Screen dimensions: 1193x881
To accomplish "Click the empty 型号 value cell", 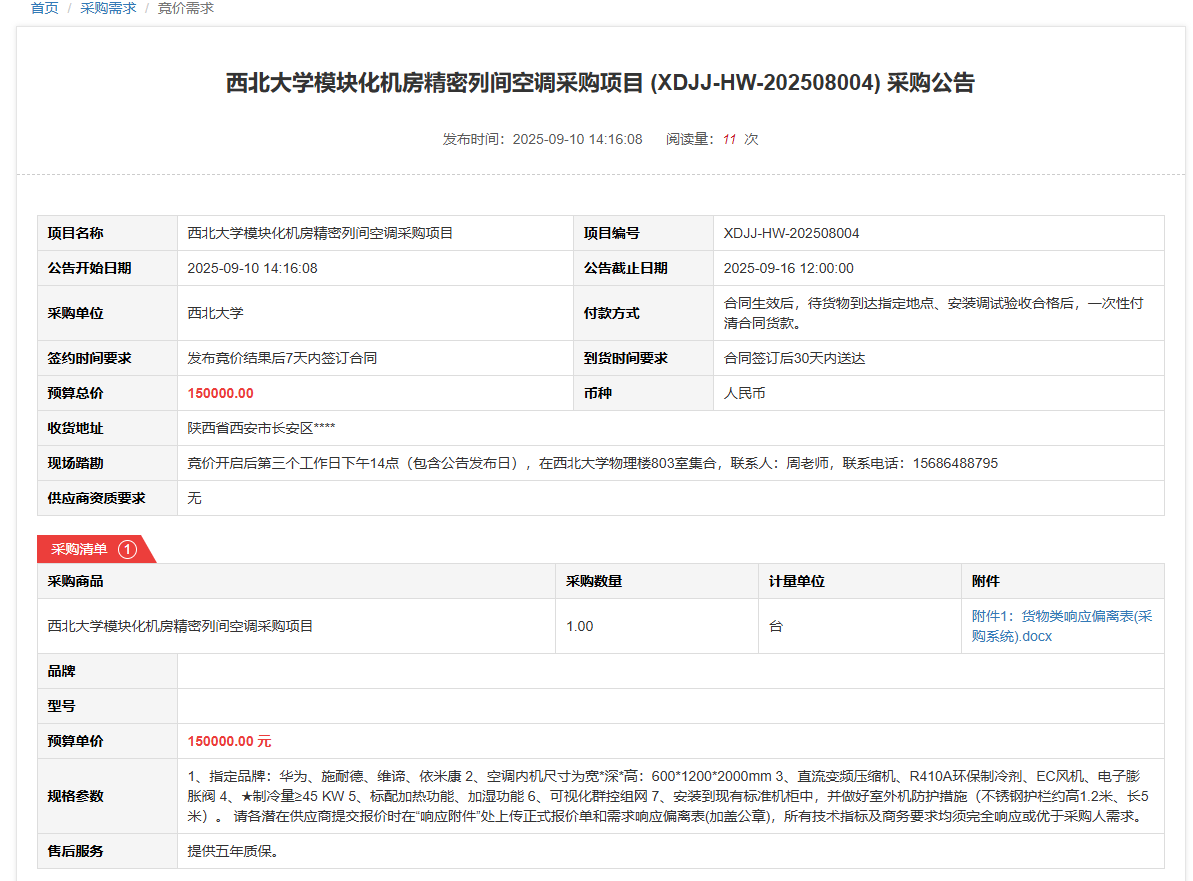I will point(670,706).
